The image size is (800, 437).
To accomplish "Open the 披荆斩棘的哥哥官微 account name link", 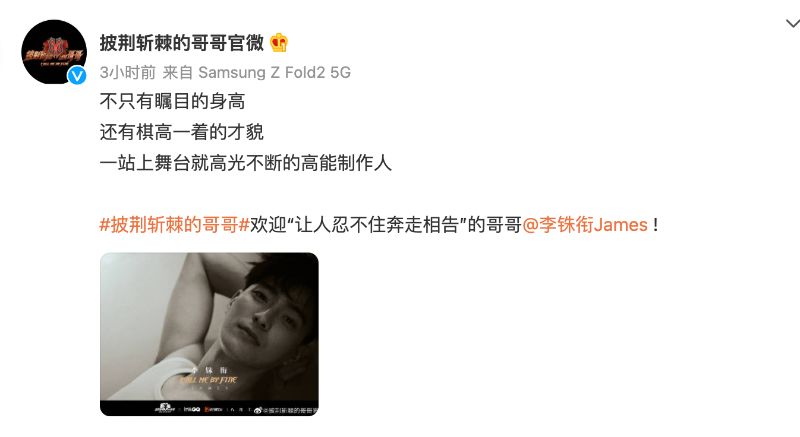I will (182, 42).
